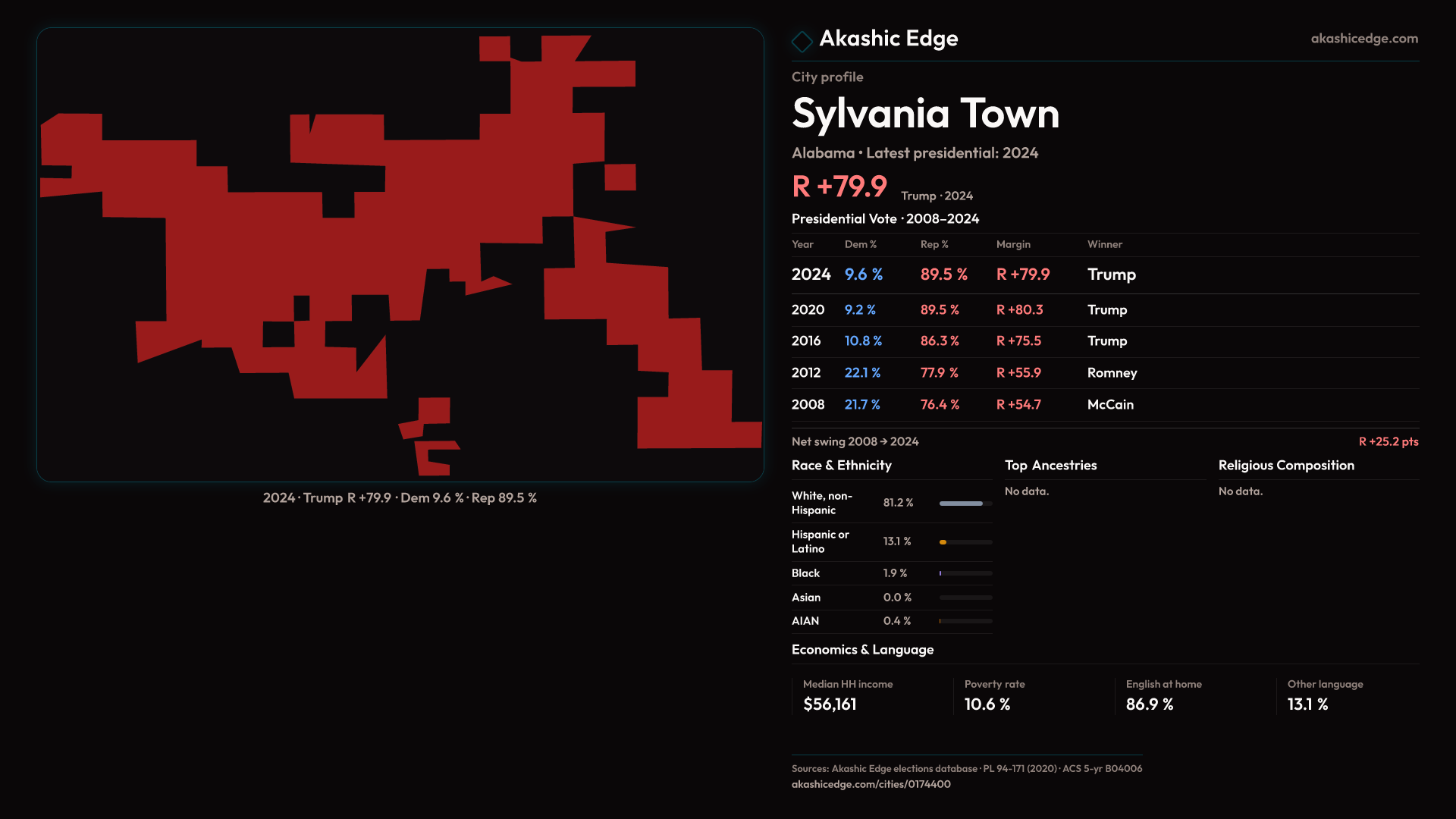Click the Poverty rate 10.6 % stat
The width and height of the screenshot is (1456, 819).
tap(987, 704)
